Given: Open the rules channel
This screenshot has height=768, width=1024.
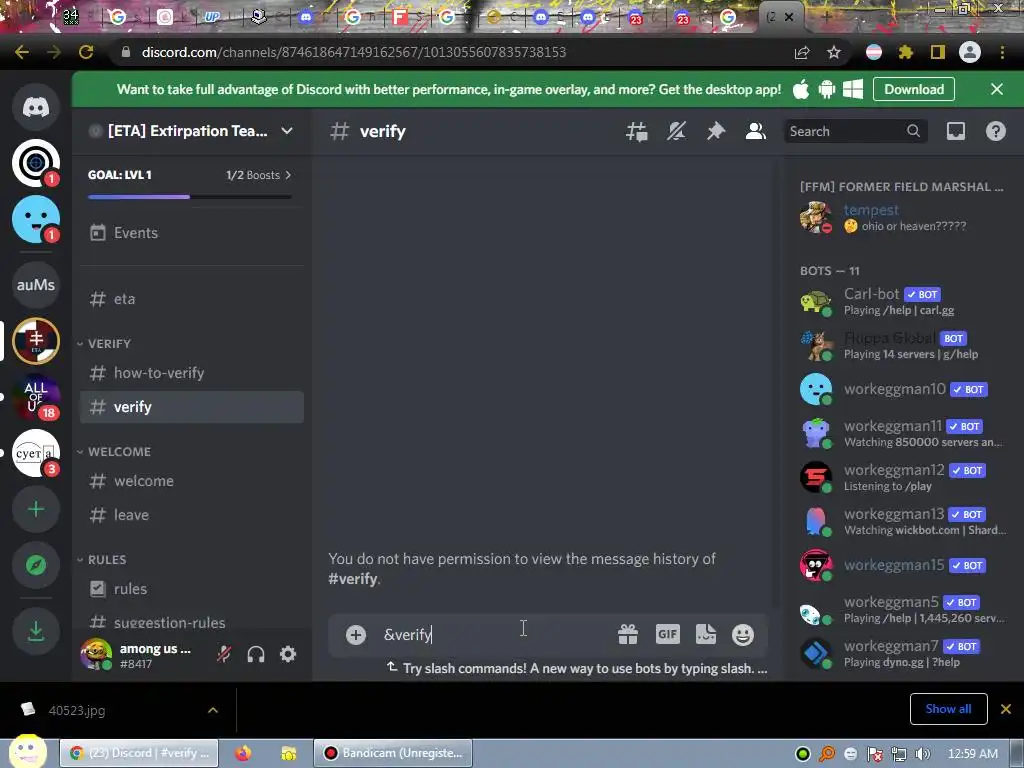Looking at the screenshot, I should tap(191, 589).
